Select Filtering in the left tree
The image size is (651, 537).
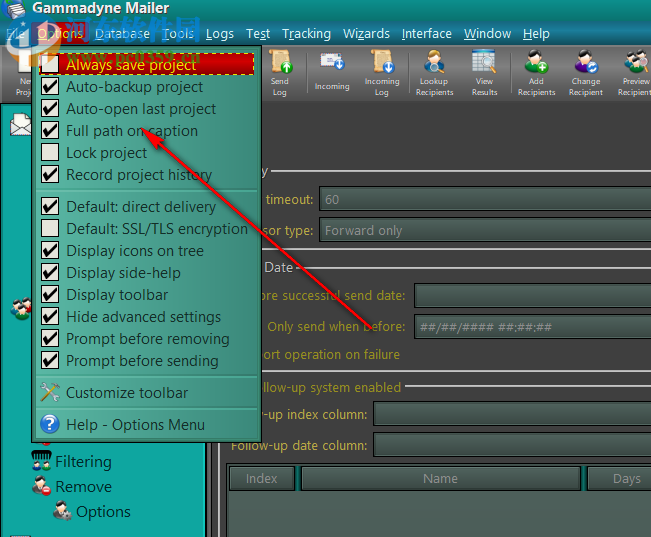point(83,461)
